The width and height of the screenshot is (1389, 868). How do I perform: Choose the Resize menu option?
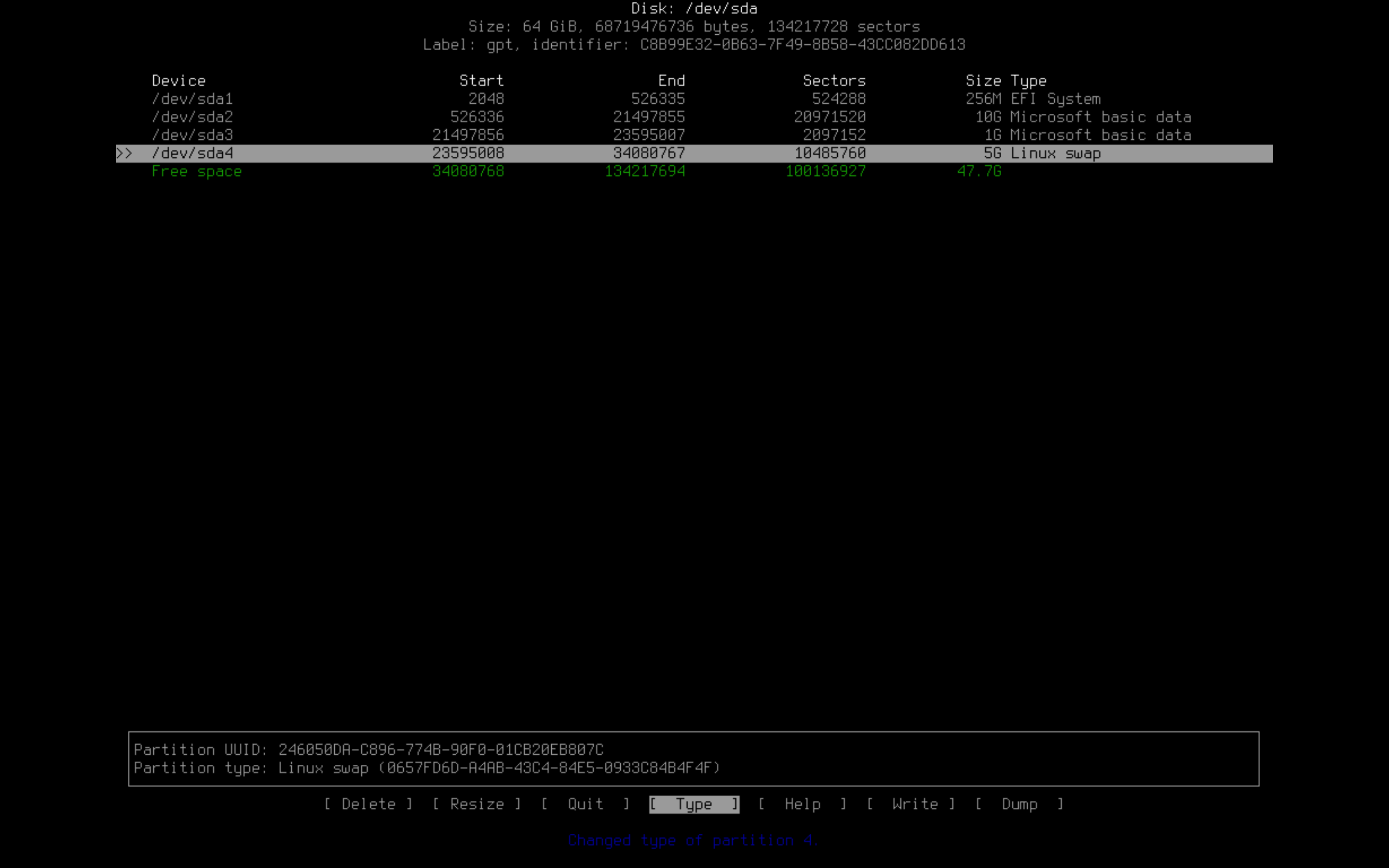tap(477, 804)
